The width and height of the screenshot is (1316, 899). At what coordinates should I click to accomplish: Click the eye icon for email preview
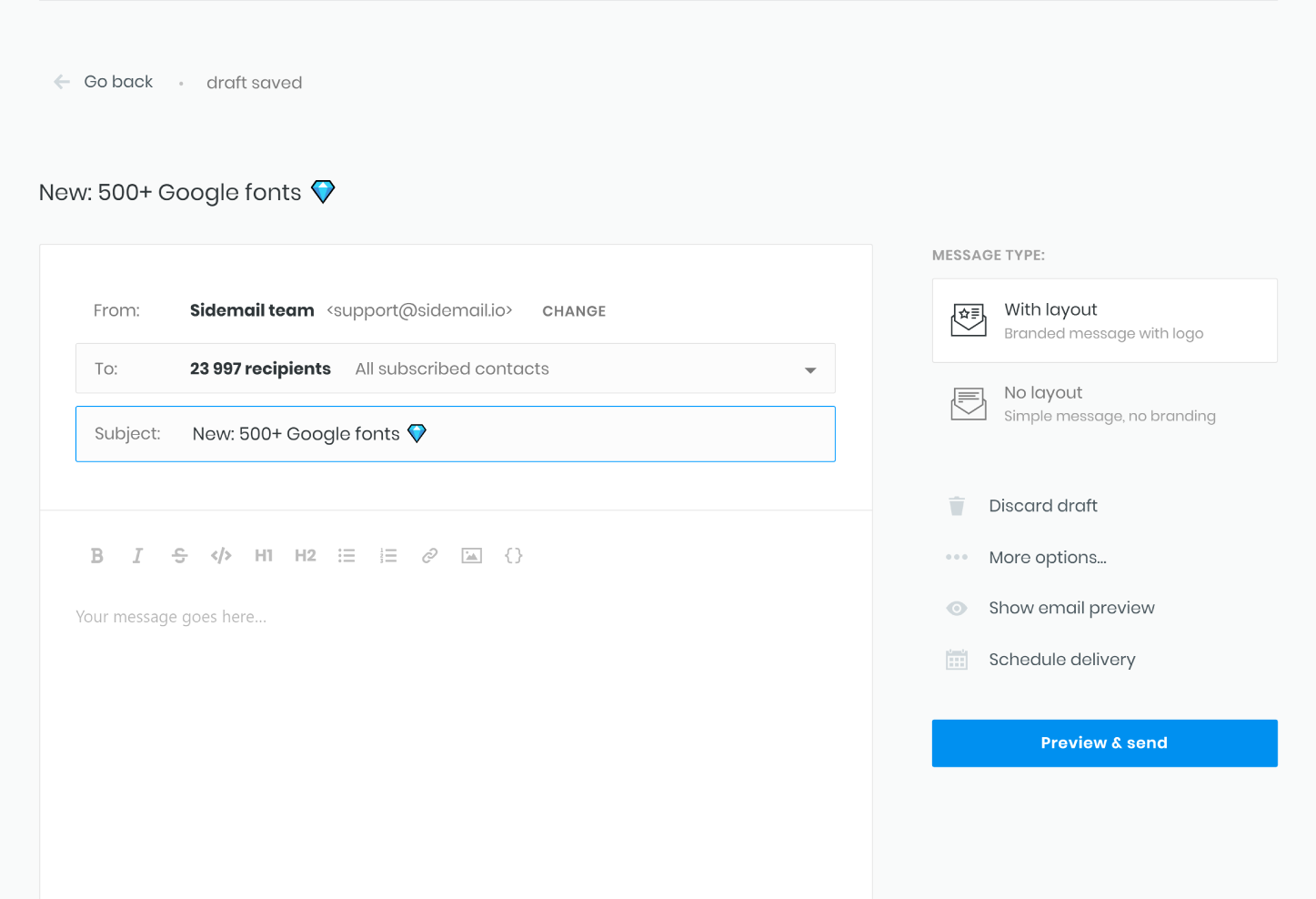pyautogui.click(x=957, y=609)
